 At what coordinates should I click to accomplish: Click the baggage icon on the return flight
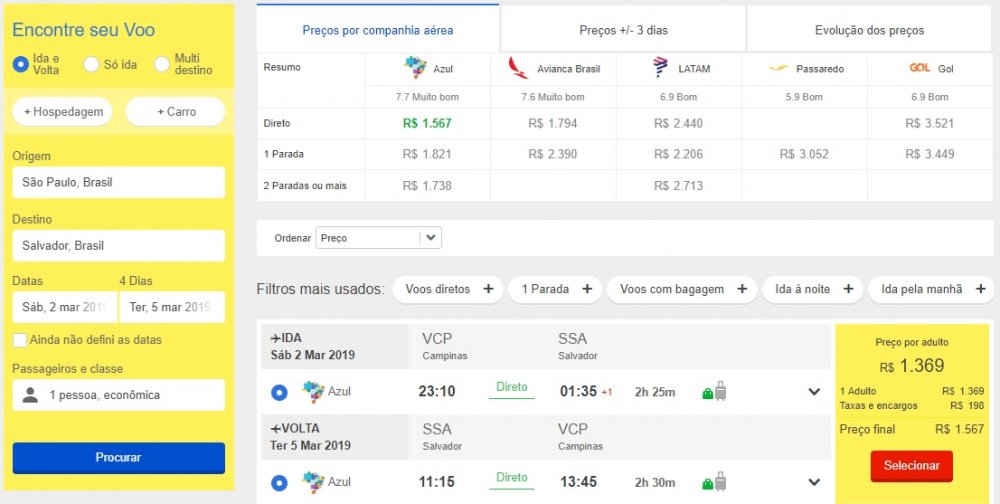(x=714, y=483)
